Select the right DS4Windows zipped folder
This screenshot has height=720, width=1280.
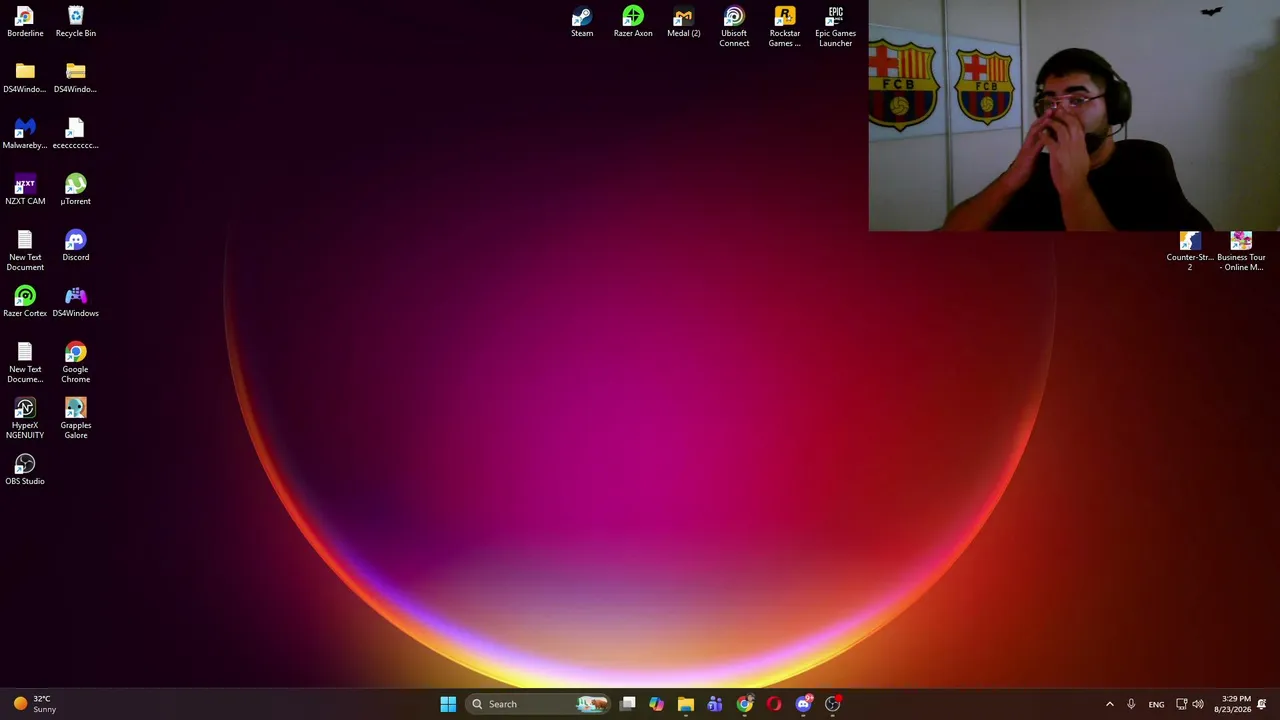pos(76,78)
